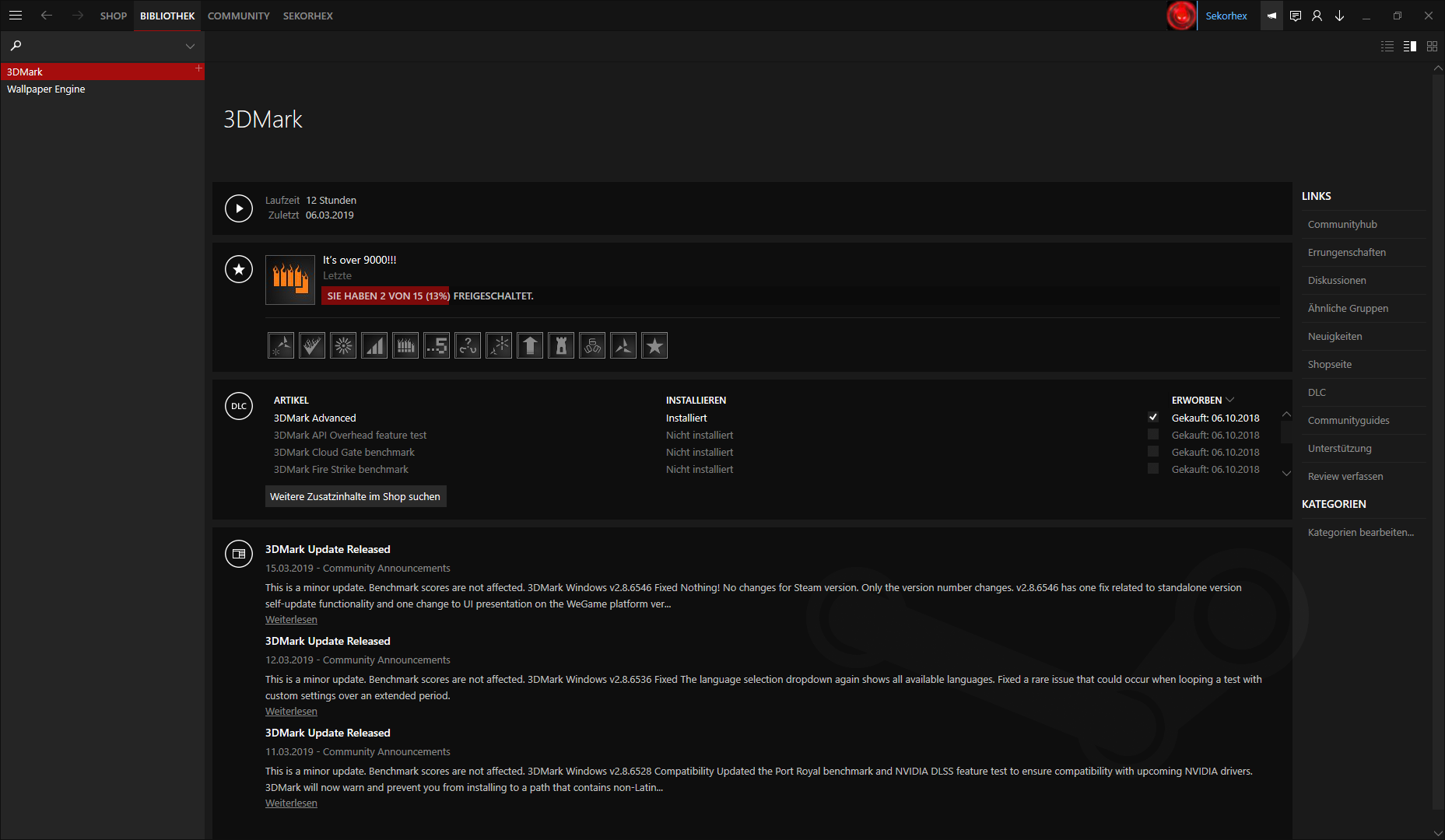The image size is (1445, 840).
Task: Open the Ähnliche Gruppen link
Action: (x=1348, y=308)
